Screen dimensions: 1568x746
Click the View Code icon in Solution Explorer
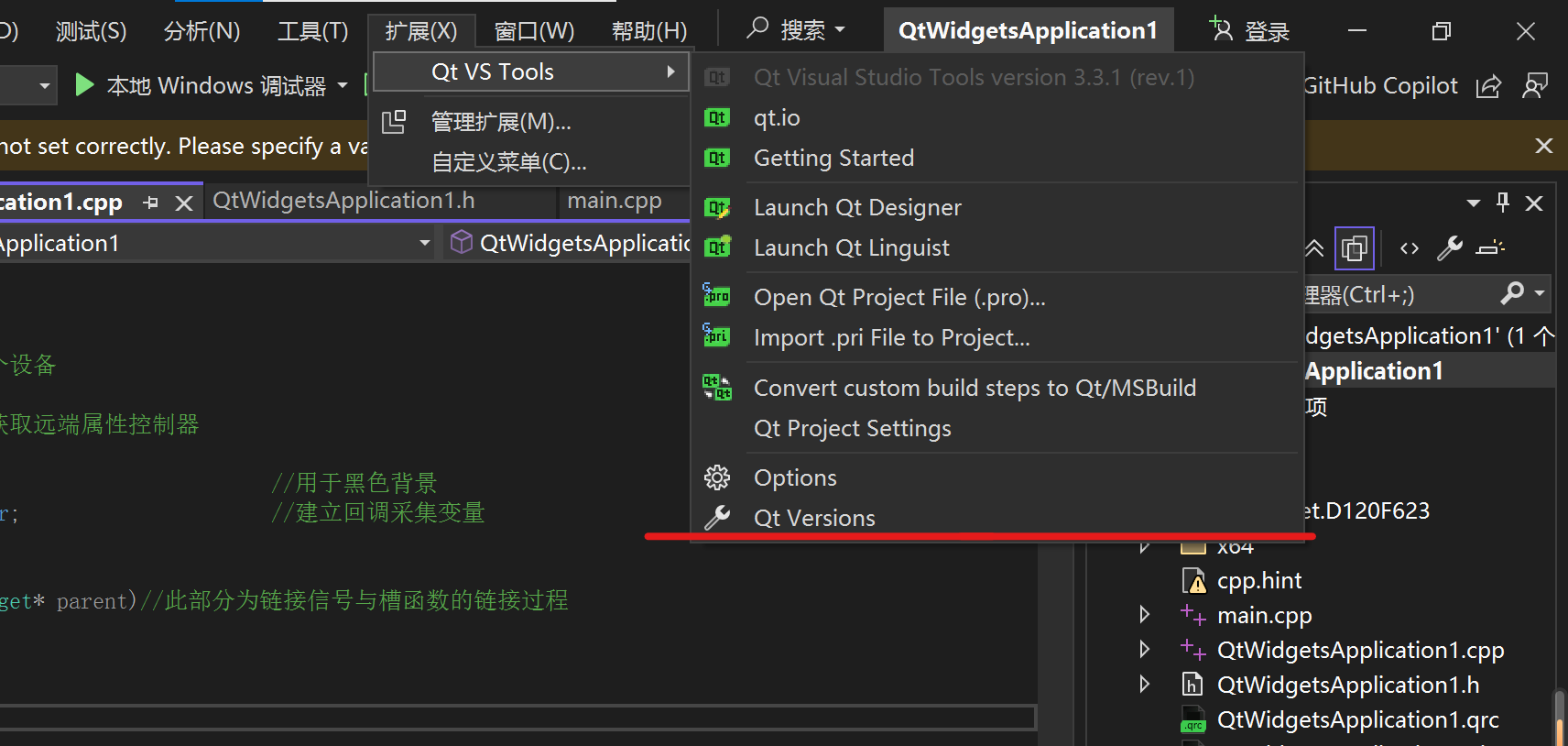pyautogui.click(x=1410, y=248)
